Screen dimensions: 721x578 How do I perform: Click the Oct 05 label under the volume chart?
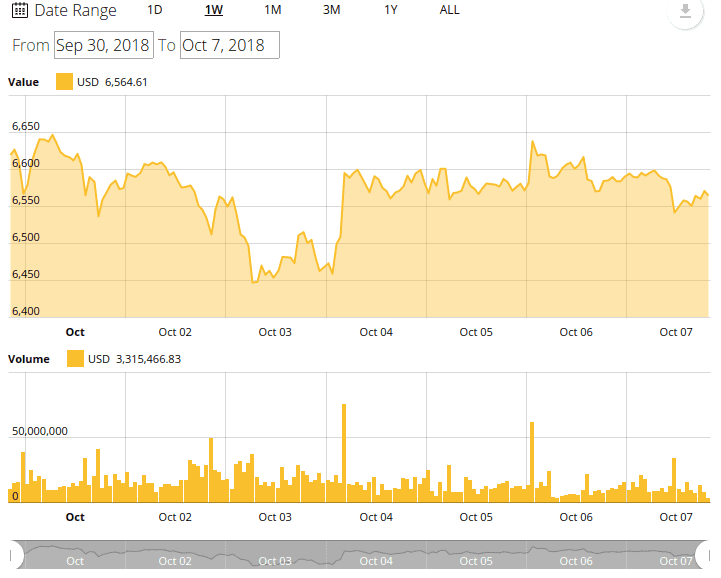tap(476, 517)
